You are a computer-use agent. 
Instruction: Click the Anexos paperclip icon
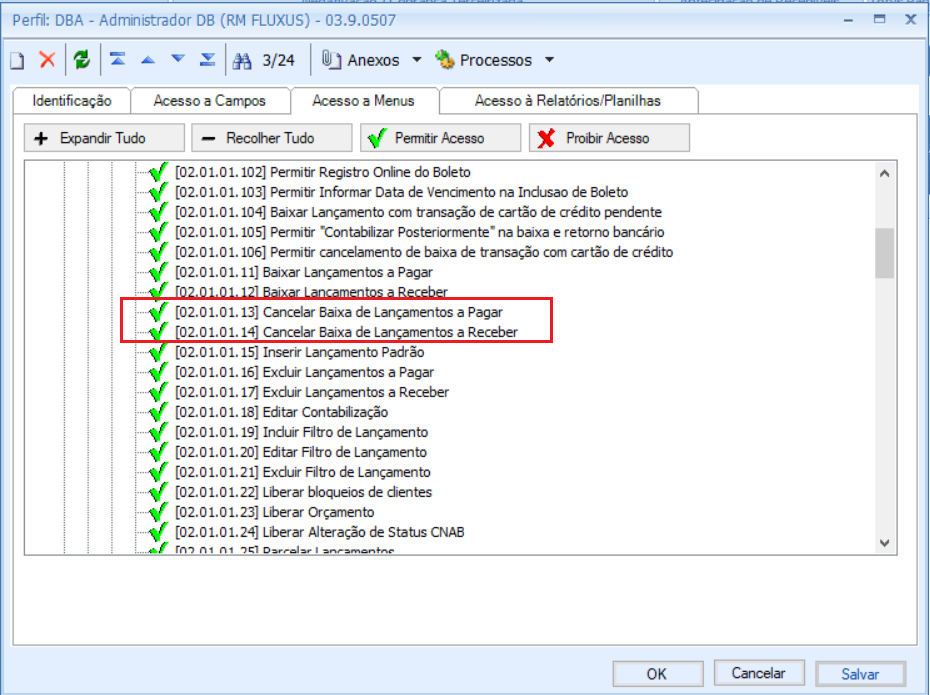(x=331, y=60)
